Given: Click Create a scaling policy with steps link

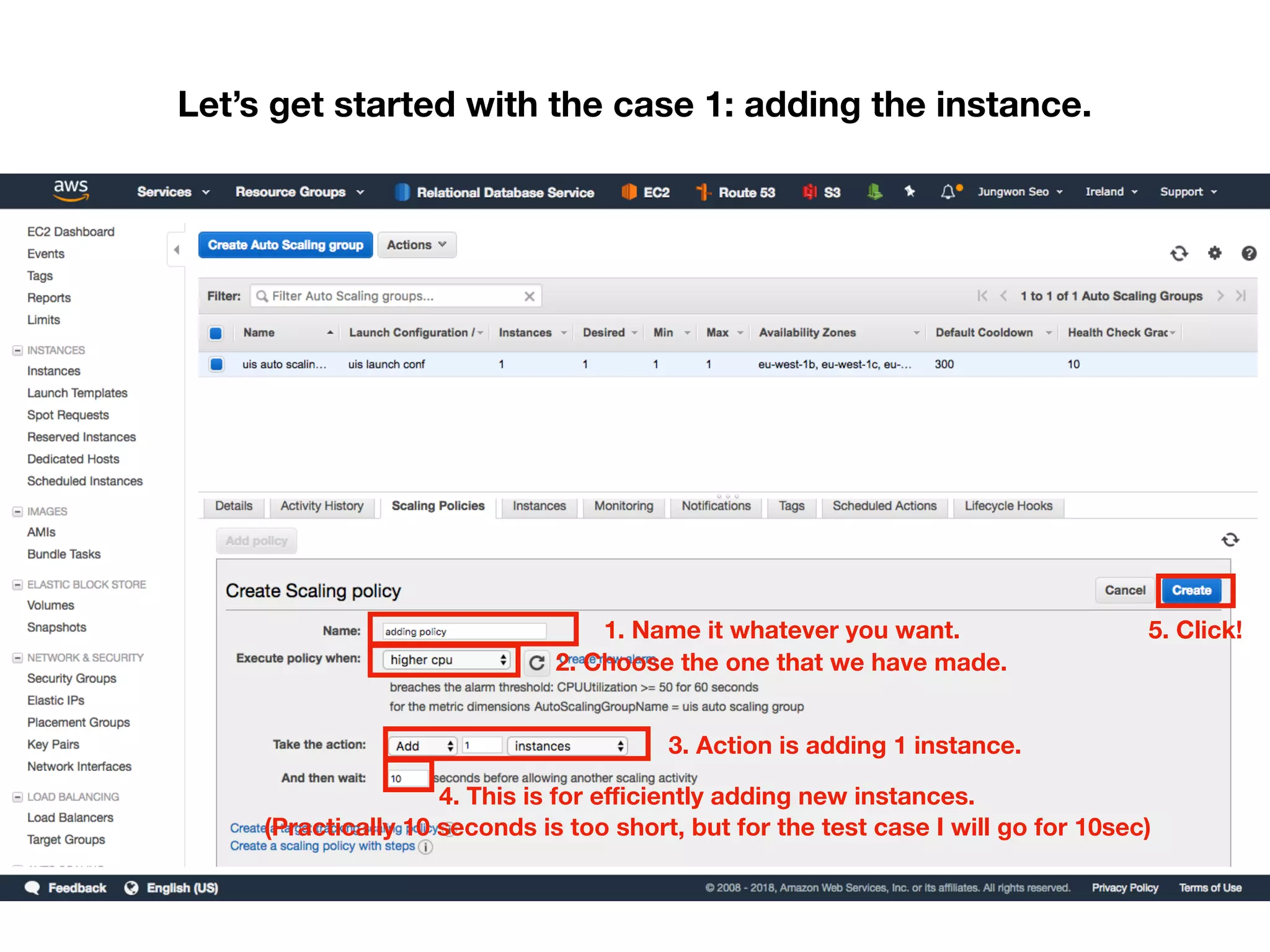Looking at the screenshot, I should point(322,847).
